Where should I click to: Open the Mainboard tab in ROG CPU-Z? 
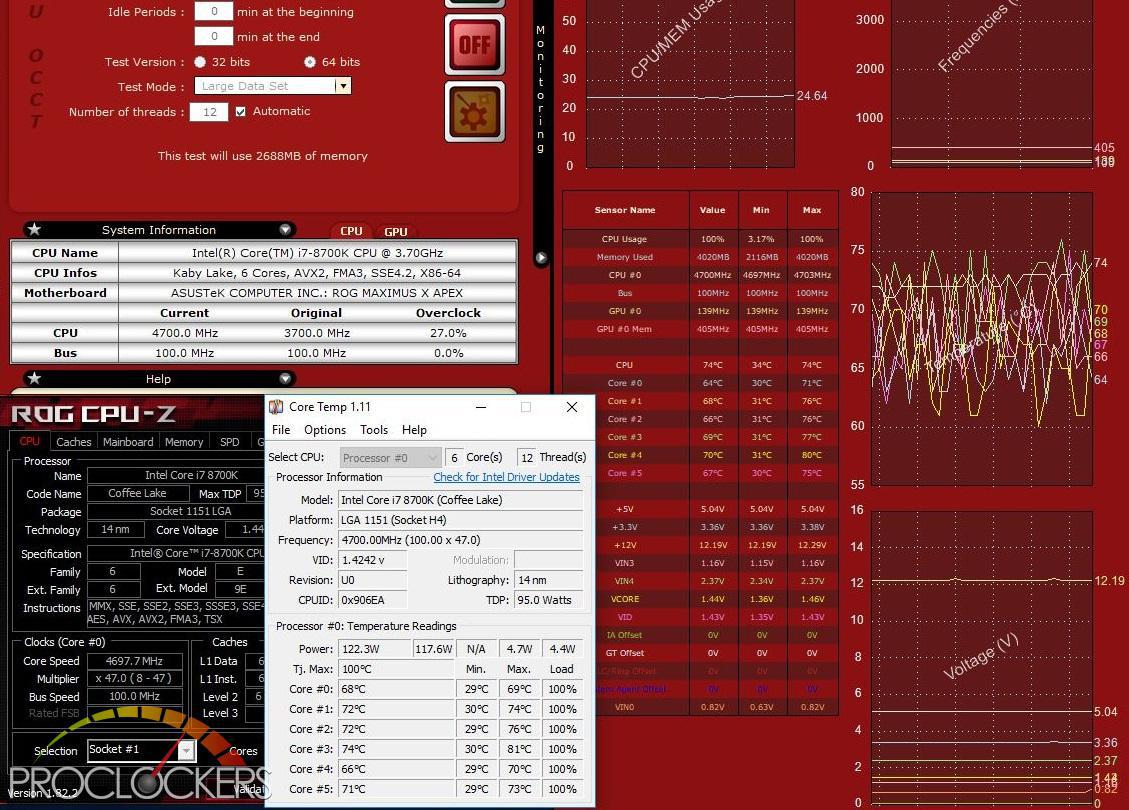[128, 442]
